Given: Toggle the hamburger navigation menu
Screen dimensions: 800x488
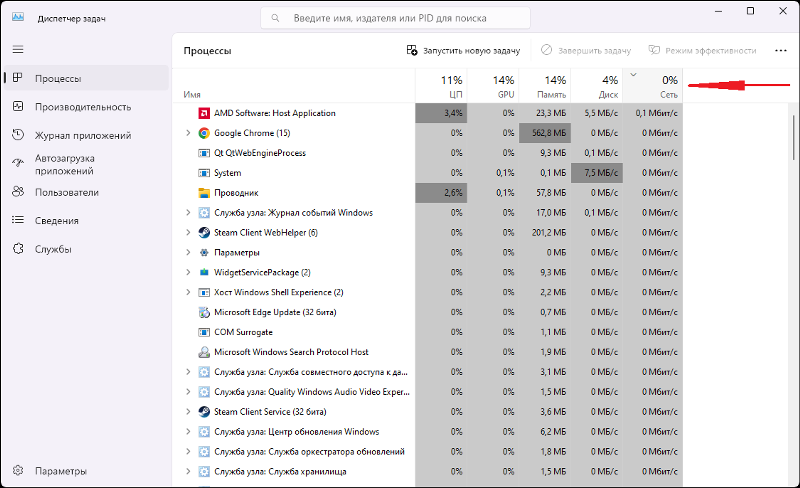Looking at the screenshot, I should pos(18,50).
